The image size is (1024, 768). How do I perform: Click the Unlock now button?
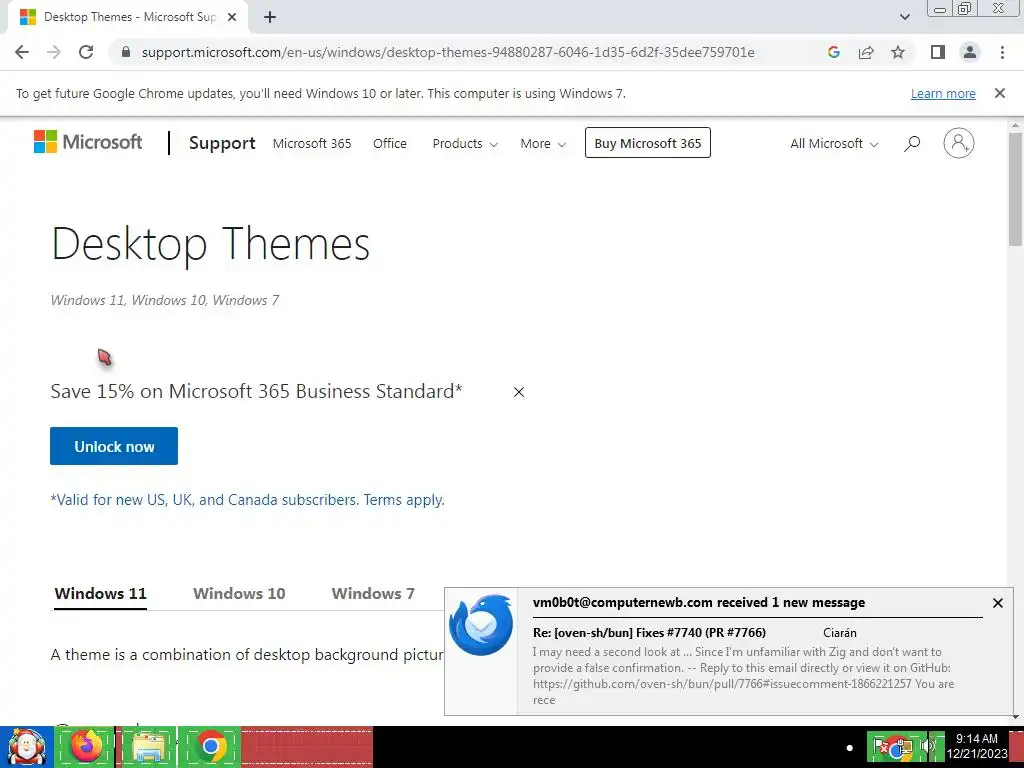[114, 446]
